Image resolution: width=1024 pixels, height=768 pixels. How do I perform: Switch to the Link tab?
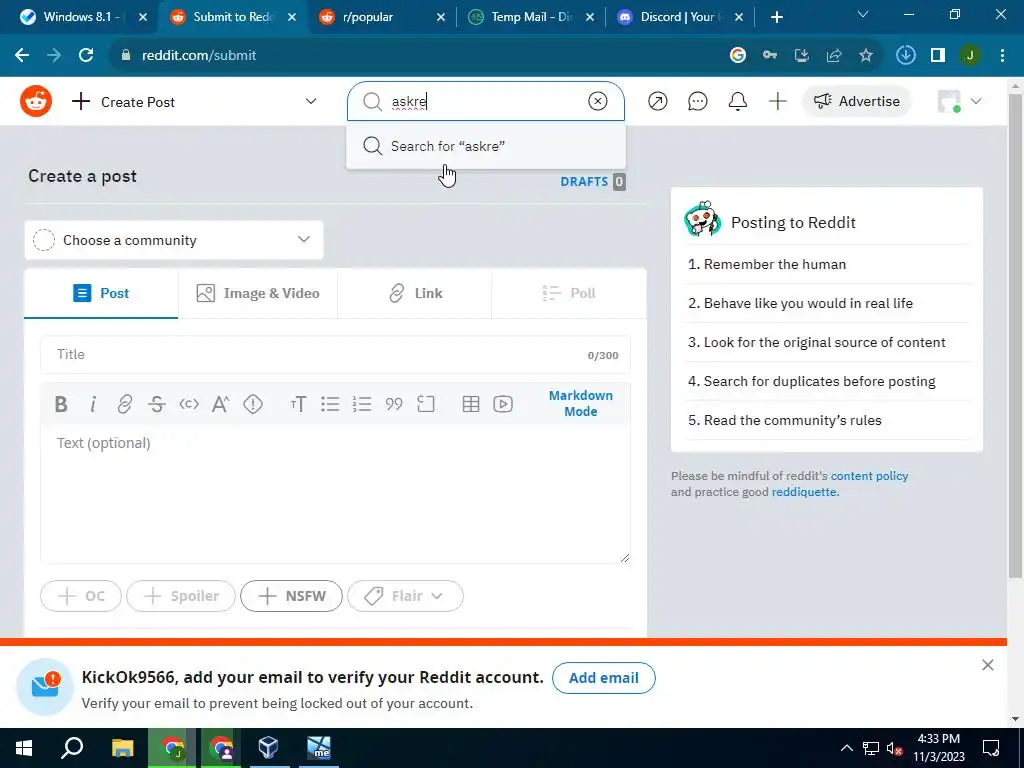(415, 293)
